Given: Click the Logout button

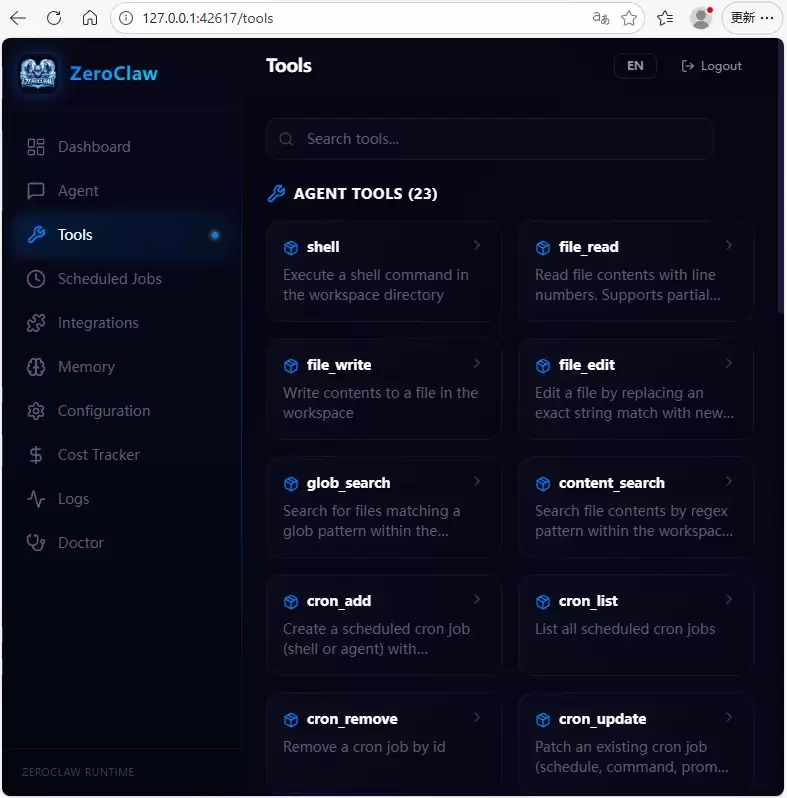Looking at the screenshot, I should 711,66.
